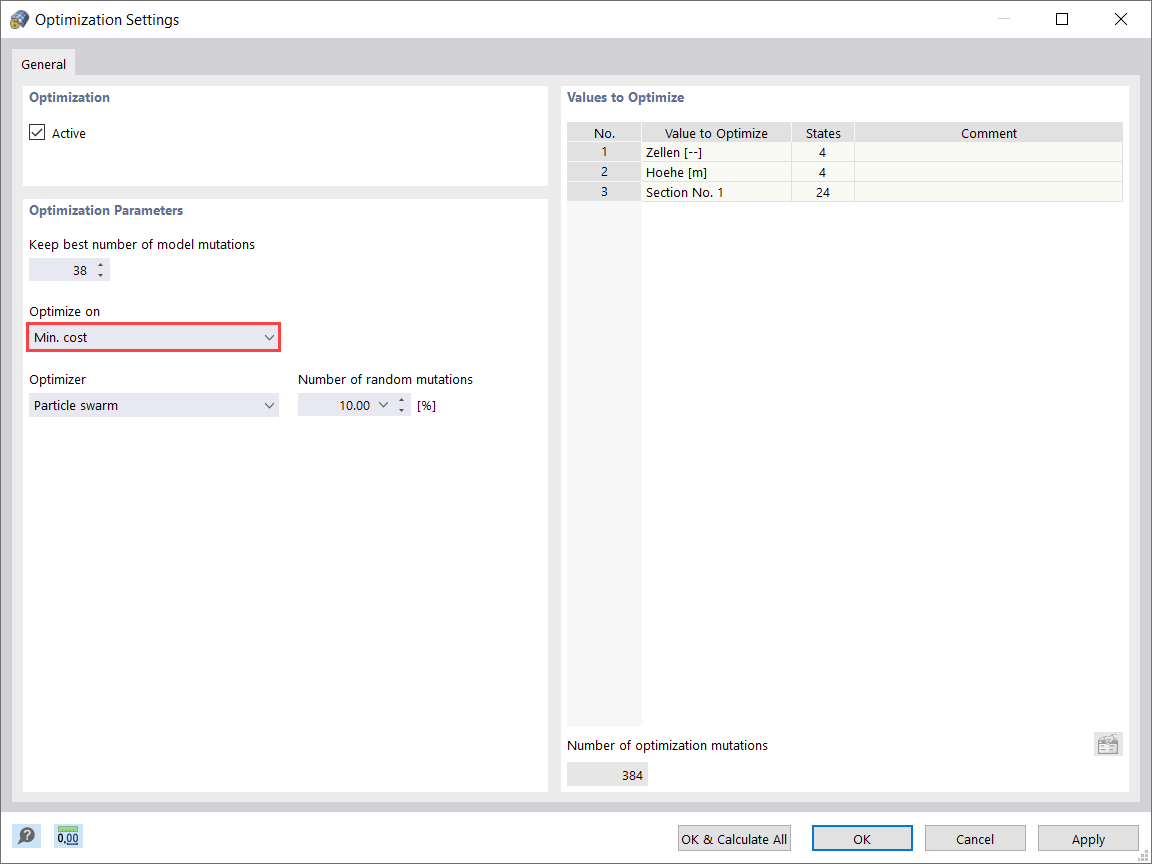Viewport: 1152px width, 864px height.
Task: Click the Value to Optimize column header
Action: pyautogui.click(x=716, y=133)
